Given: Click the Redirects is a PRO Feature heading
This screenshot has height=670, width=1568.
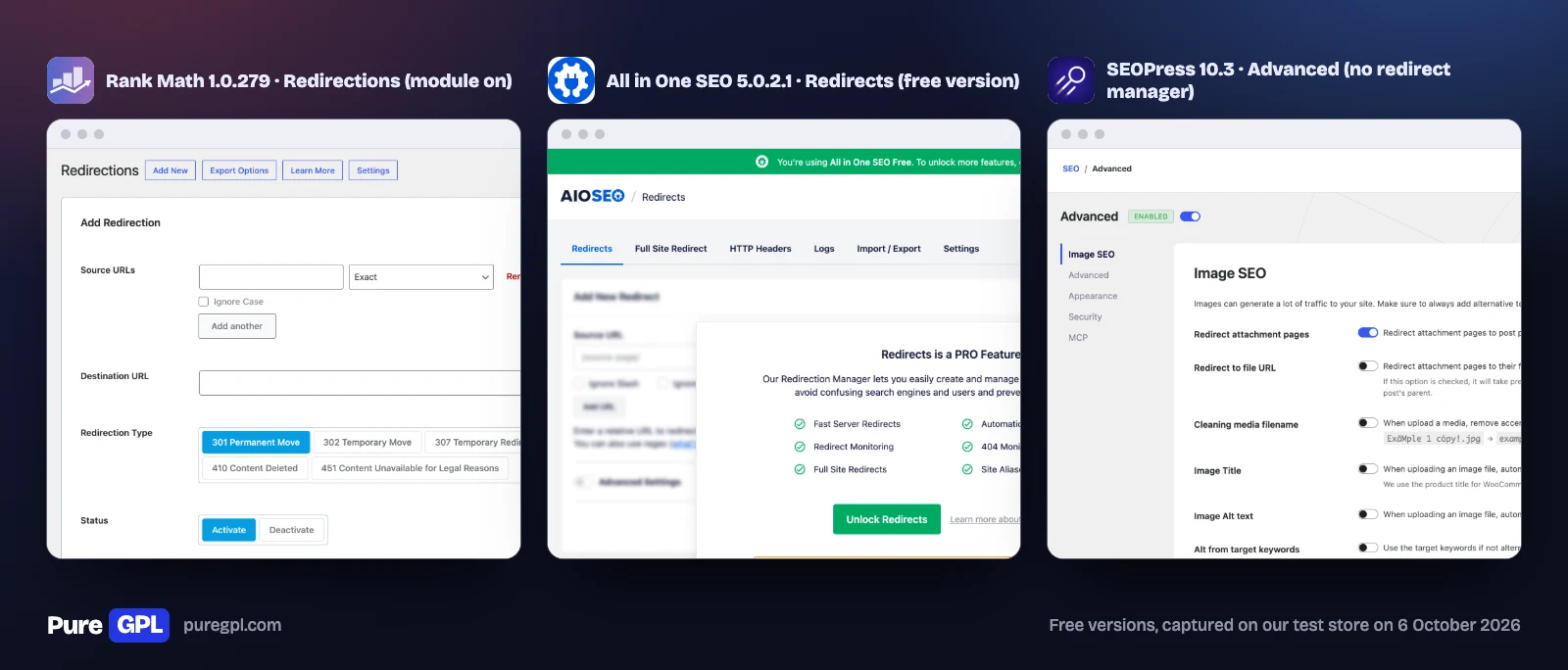Looking at the screenshot, I should [x=951, y=355].
